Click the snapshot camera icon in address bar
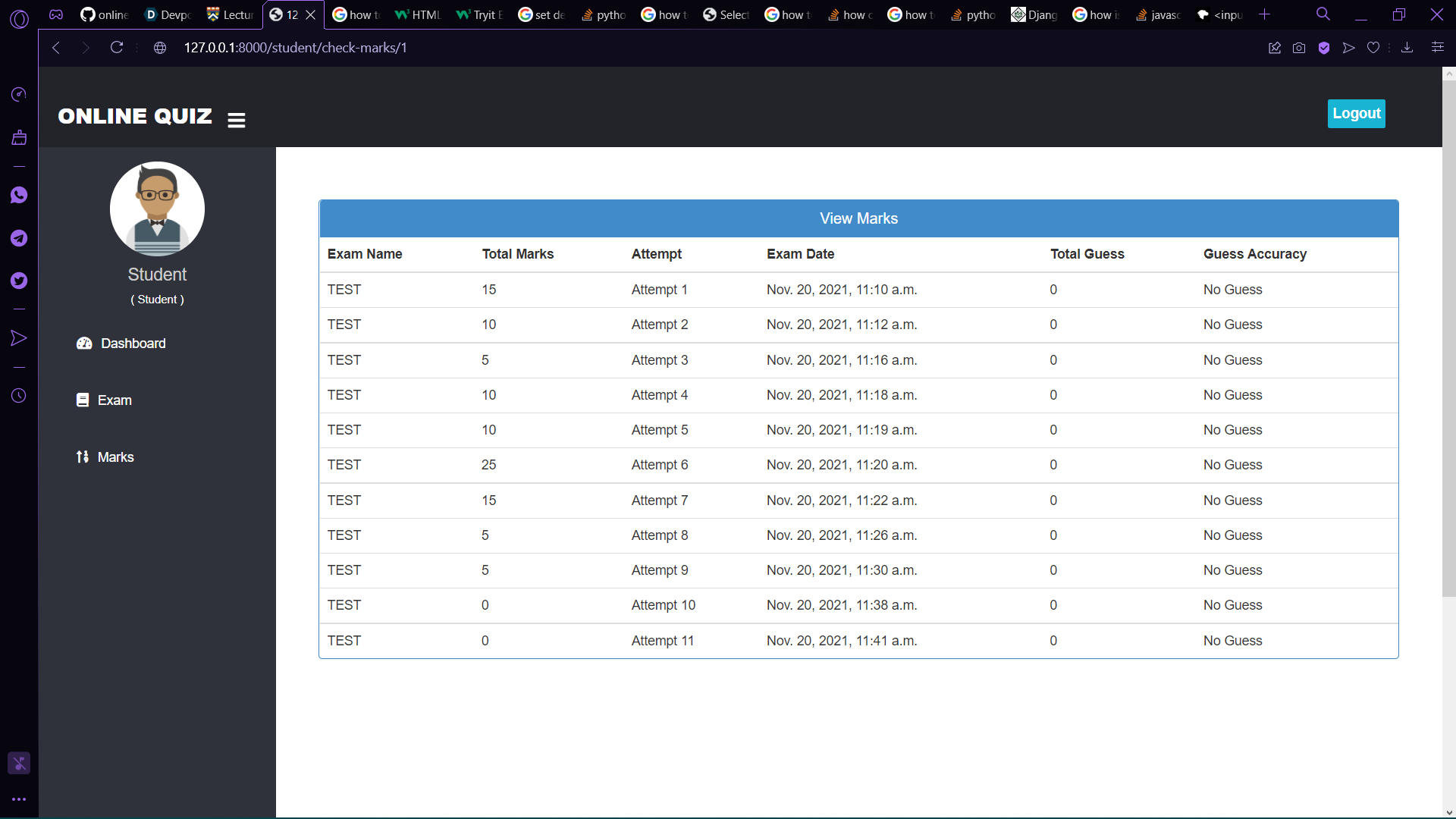 (x=1299, y=48)
